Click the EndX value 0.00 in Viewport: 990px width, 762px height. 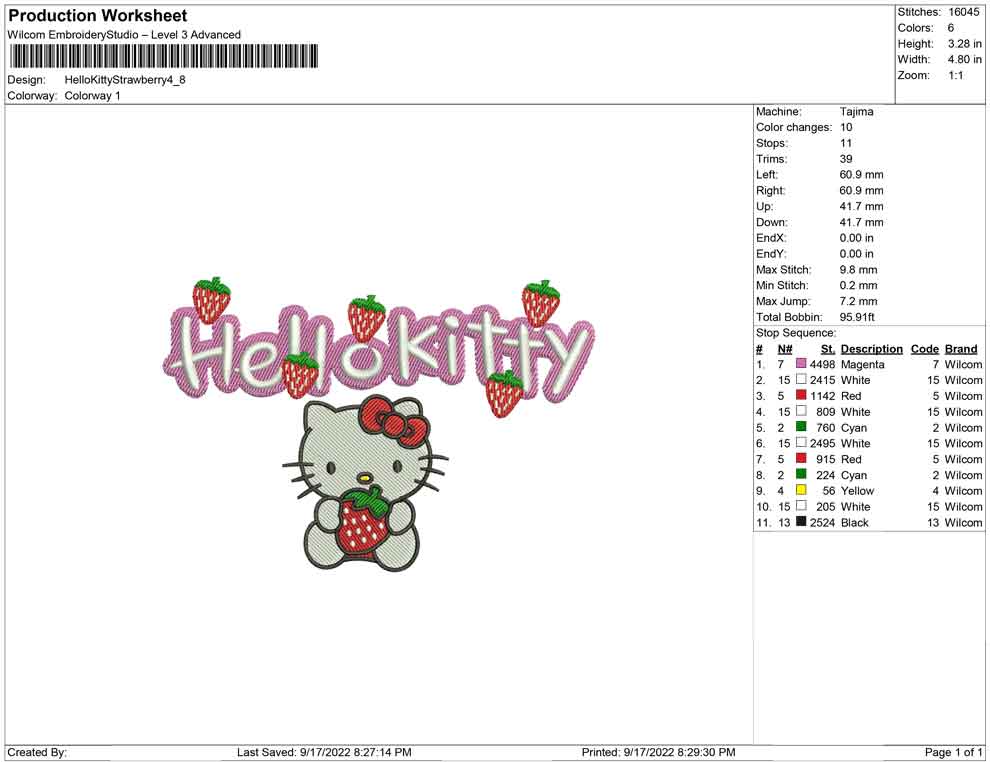(857, 238)
